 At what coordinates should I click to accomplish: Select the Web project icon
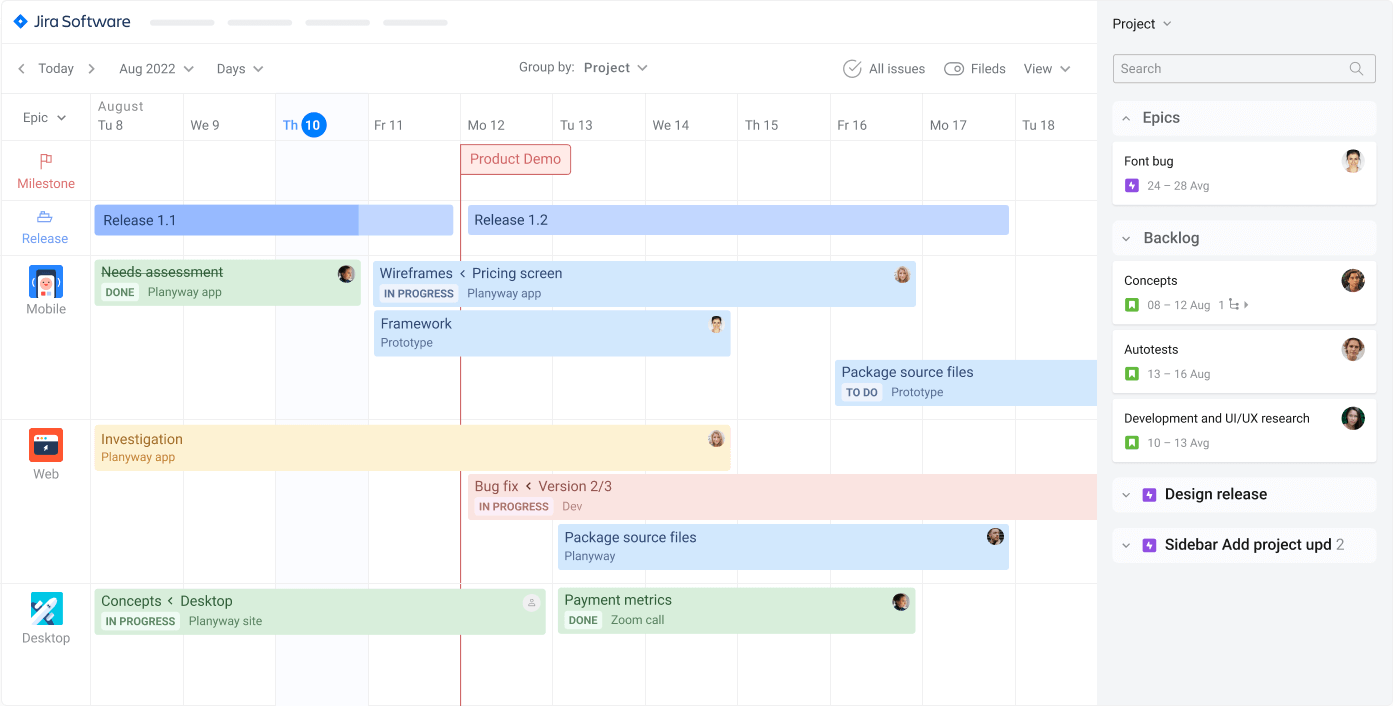46,445
